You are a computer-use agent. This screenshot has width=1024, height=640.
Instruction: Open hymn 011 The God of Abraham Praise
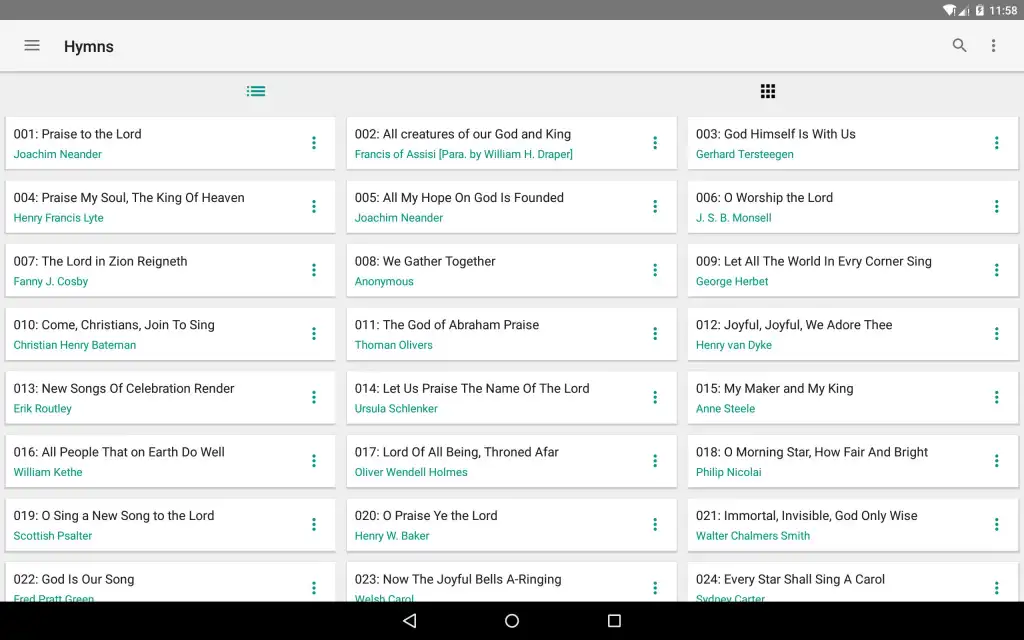click(490, 334)
